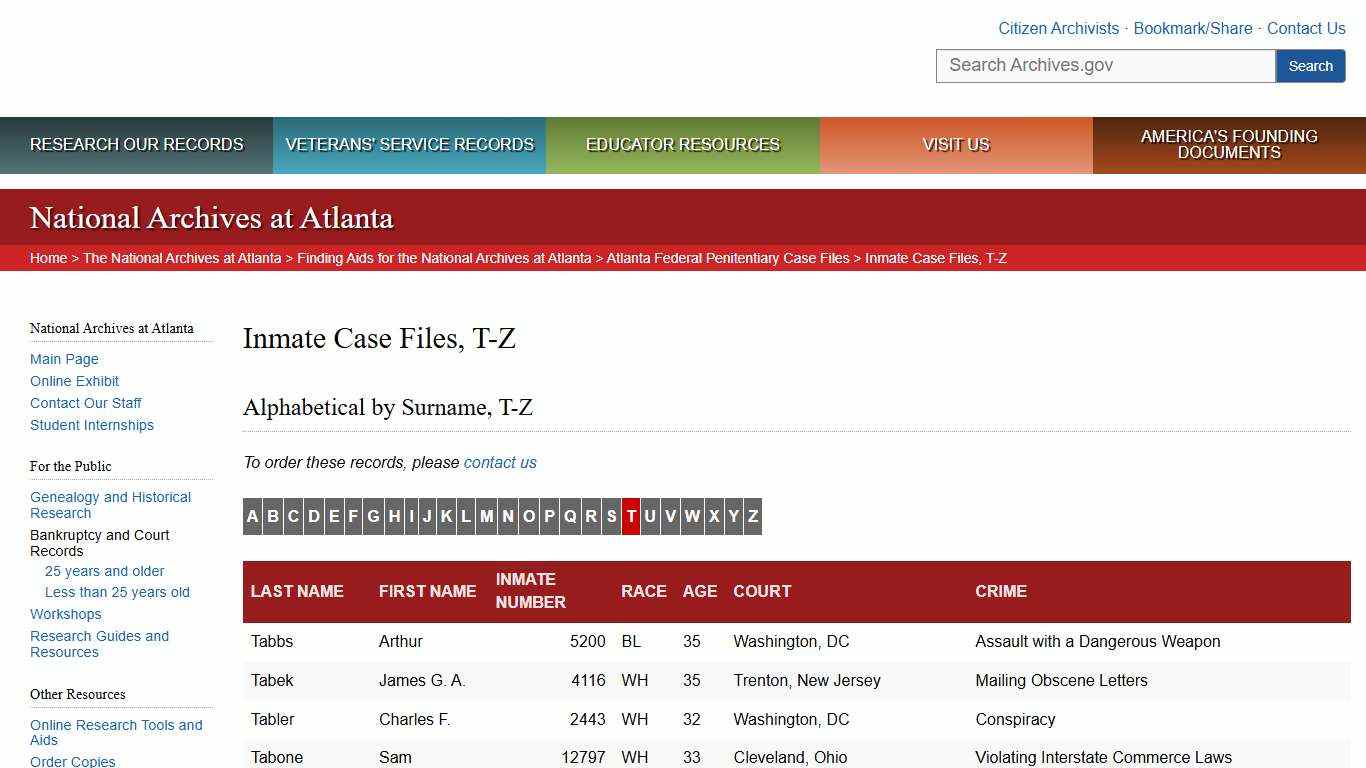This screenshot has width=1366, height=768.
Task: Jump to surnames starting with Z
Action: click(x=751, y=516)
